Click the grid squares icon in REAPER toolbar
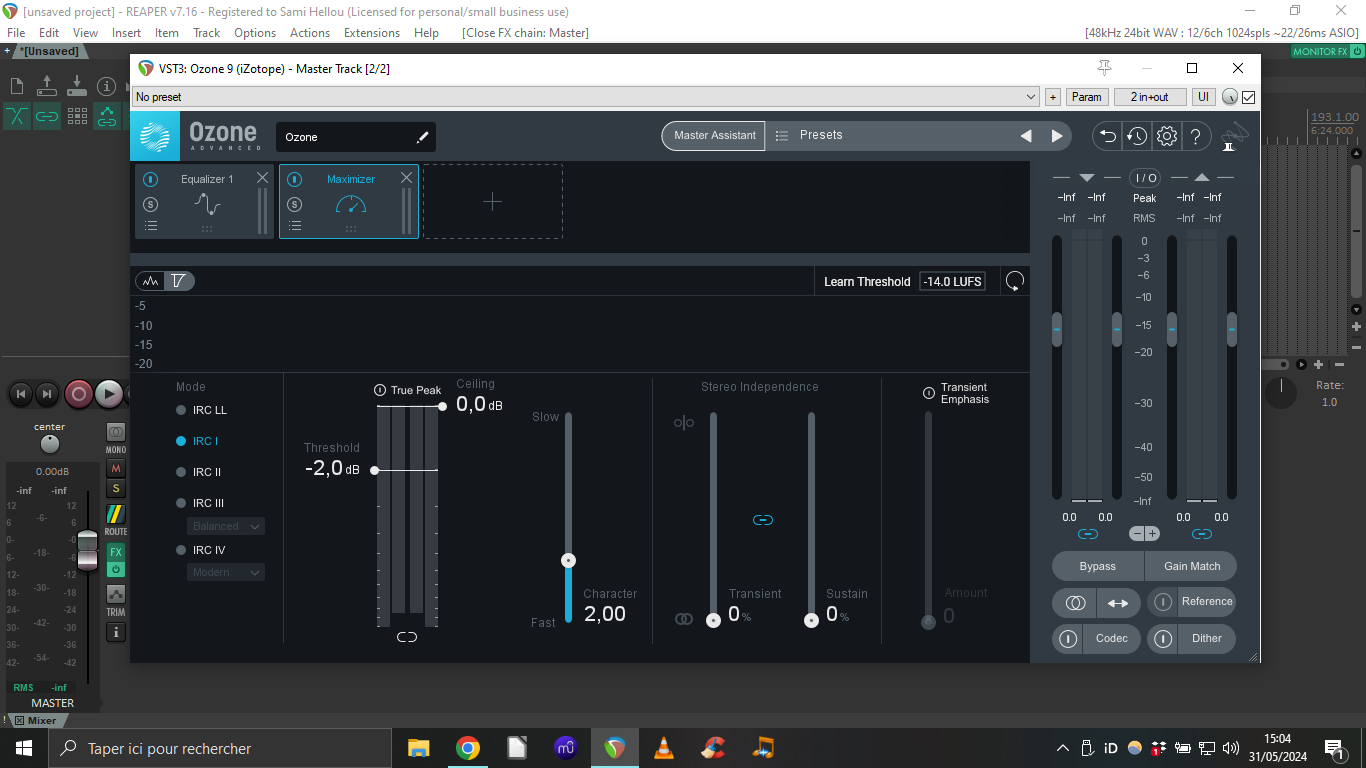Viewport: 1366px width, 768px height. 77,116
